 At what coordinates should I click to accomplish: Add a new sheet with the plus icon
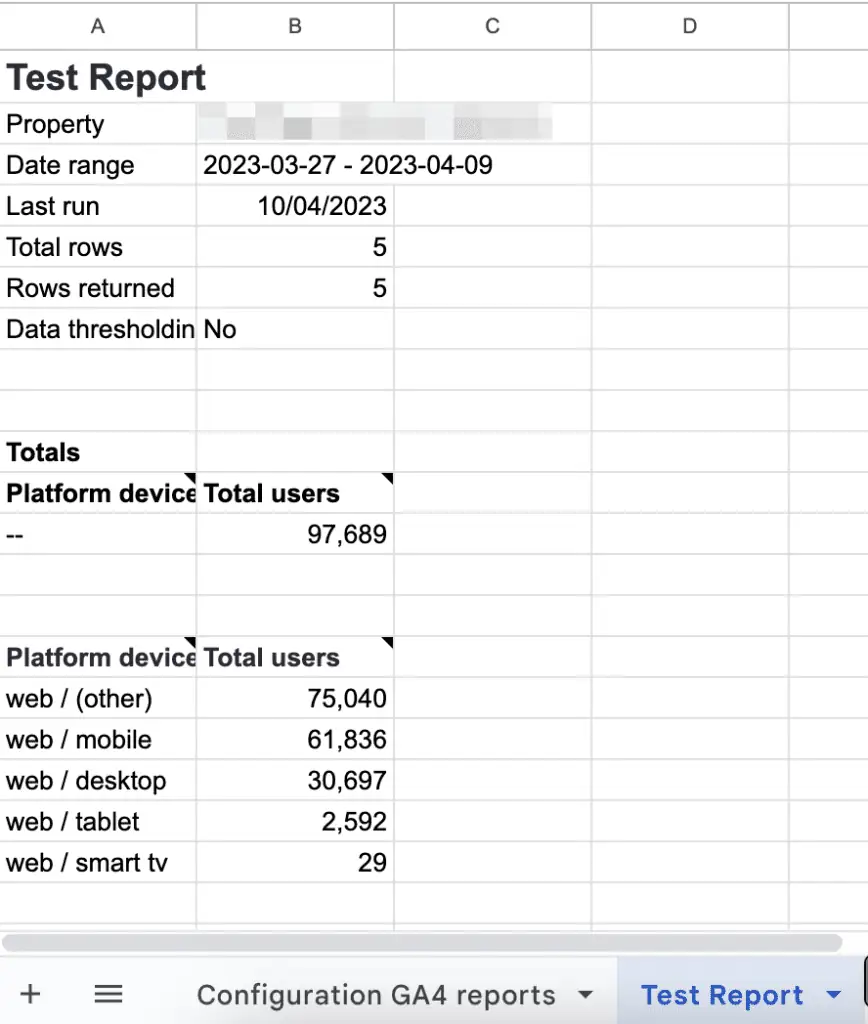point(30,994)
